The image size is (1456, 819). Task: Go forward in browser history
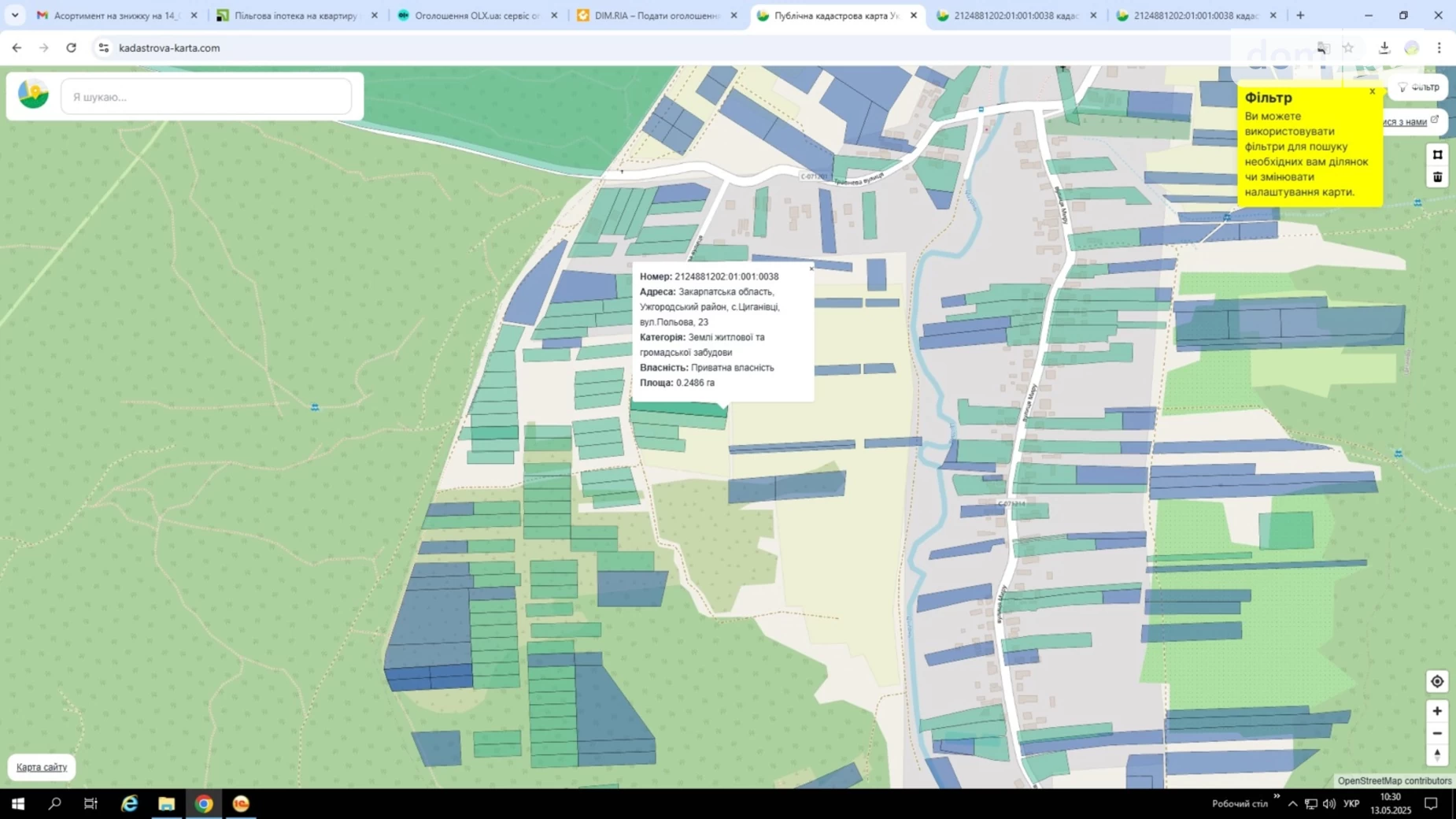pos(44,48)
